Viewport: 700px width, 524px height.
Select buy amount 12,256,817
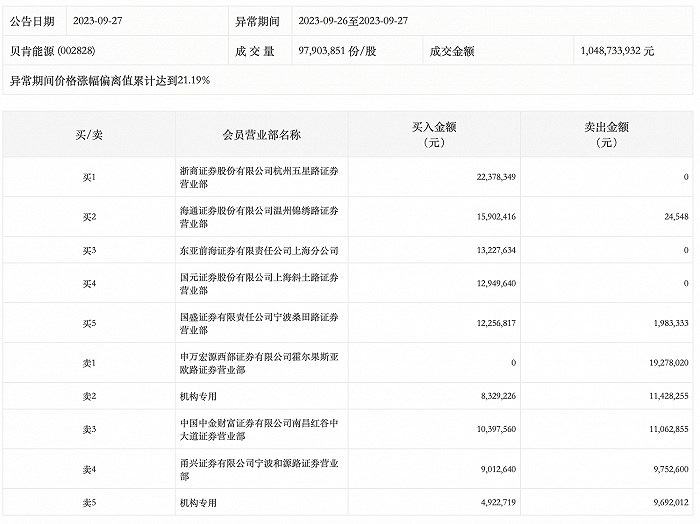pos(496,323)
